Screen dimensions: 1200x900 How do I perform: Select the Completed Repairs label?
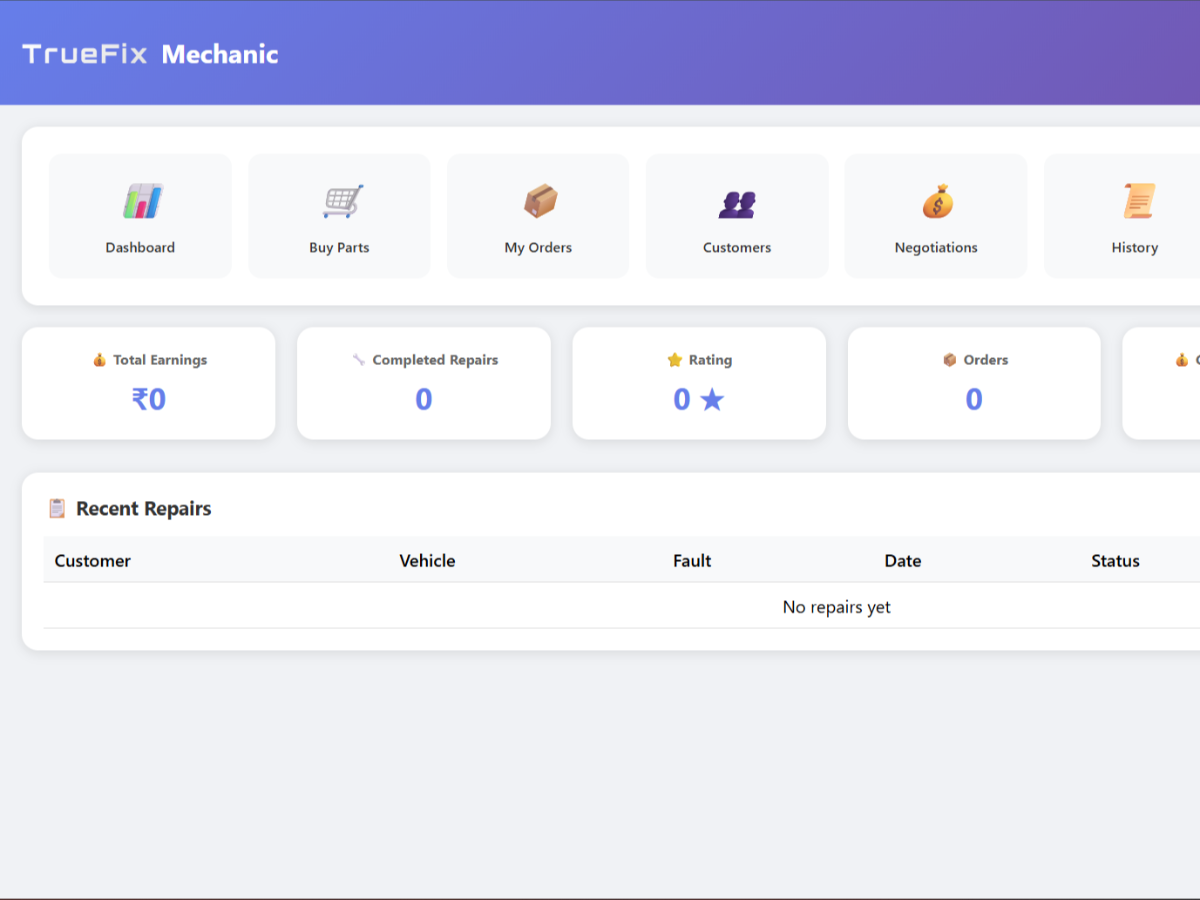click(435, 360)
